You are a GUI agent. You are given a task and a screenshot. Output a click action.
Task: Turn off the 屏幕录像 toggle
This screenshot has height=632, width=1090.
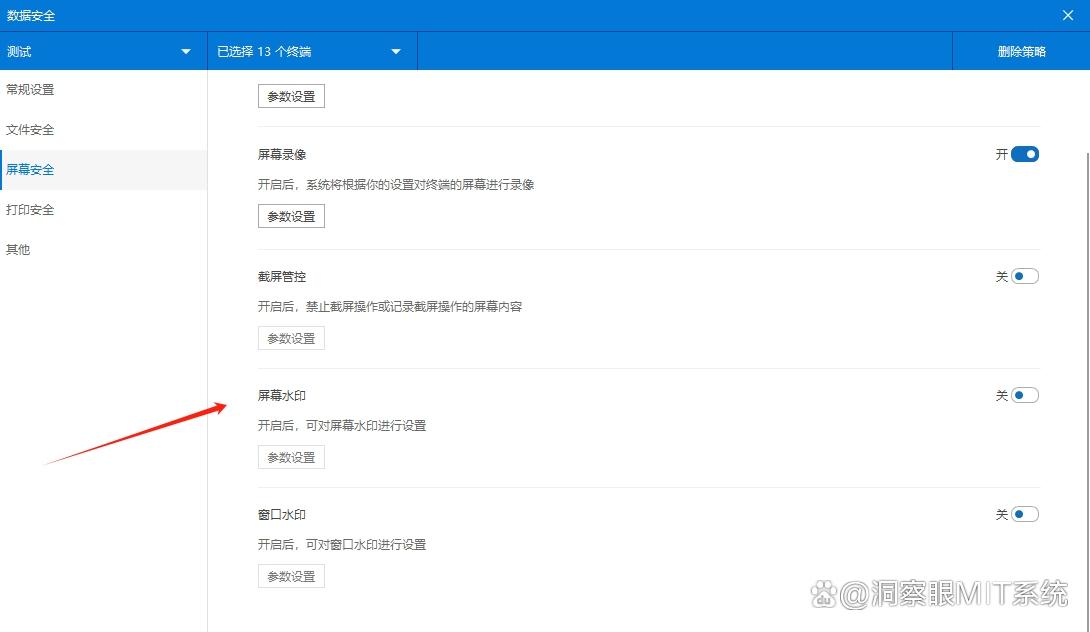[1025, 155]
